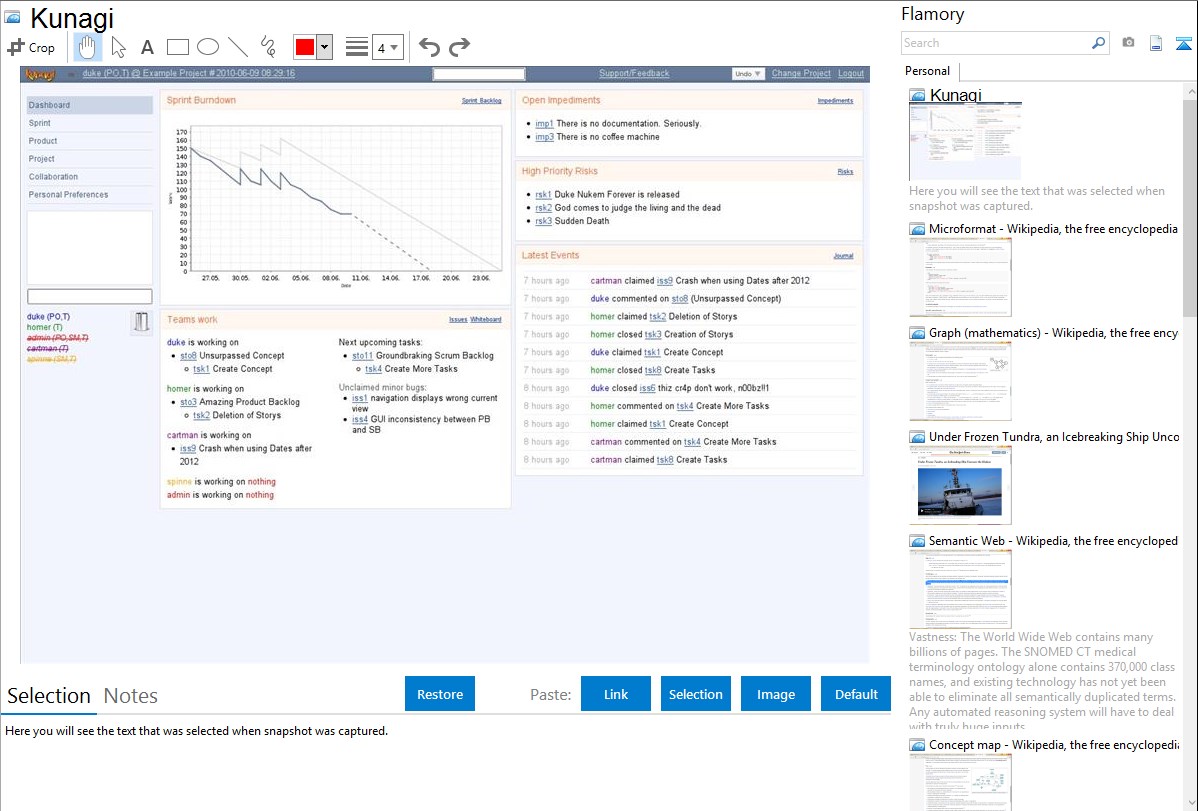The image size is (1198, 811).
Task: Redo the last undone annotation
Action: point(459,47)
